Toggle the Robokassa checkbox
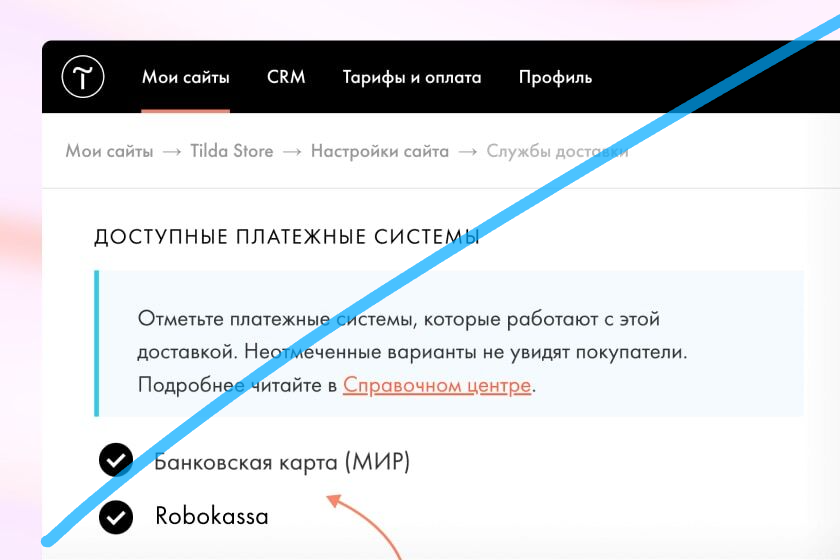 coord(116,517)
